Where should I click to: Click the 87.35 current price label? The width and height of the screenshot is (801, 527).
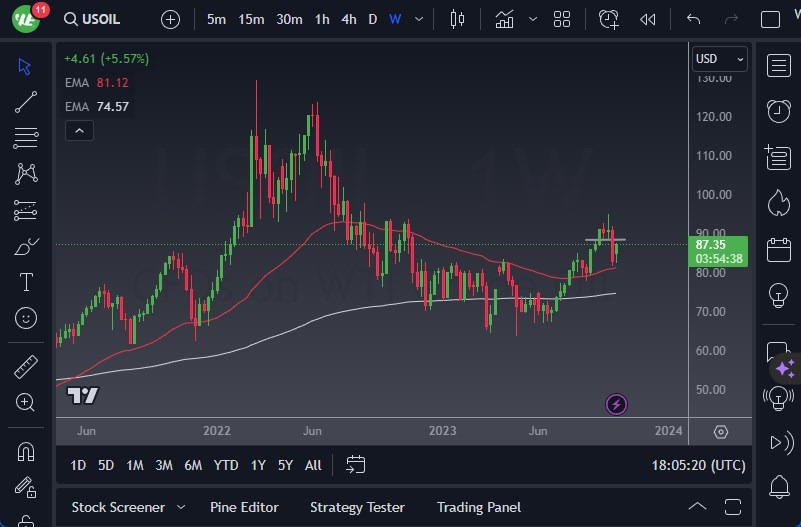(719, 244)
